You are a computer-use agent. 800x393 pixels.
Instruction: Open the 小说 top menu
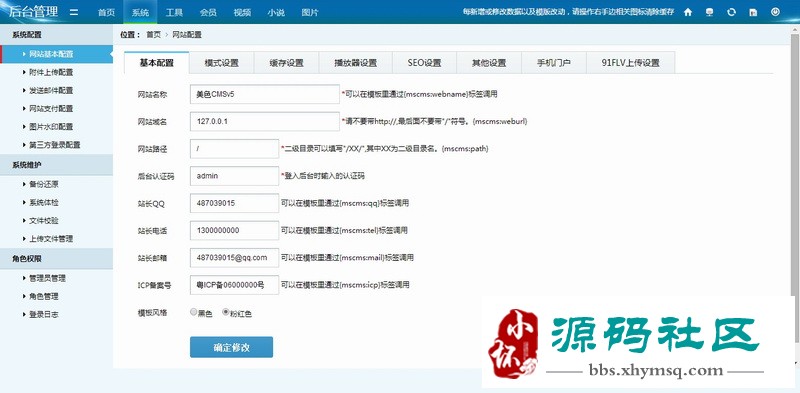[x=276, y=12]
